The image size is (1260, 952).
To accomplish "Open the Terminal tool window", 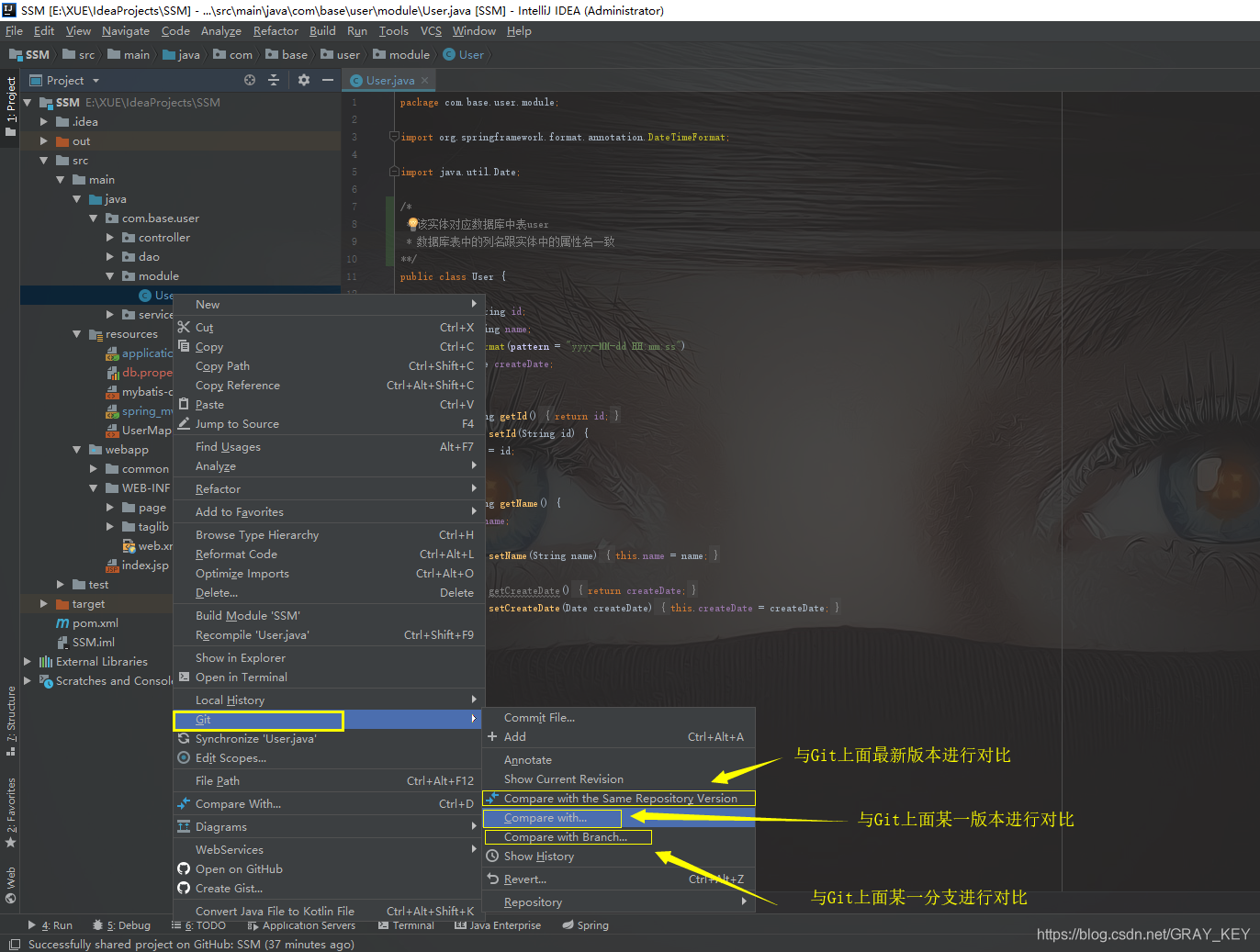I will tap(406, 925).
